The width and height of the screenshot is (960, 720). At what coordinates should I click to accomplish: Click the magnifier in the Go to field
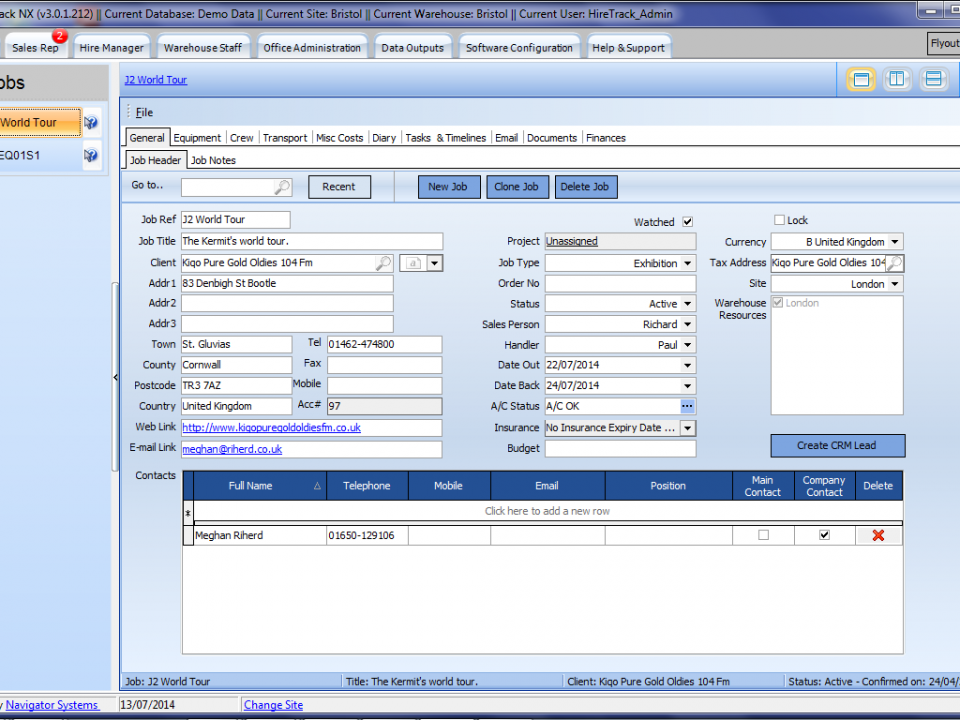click(x=282, y=187)
